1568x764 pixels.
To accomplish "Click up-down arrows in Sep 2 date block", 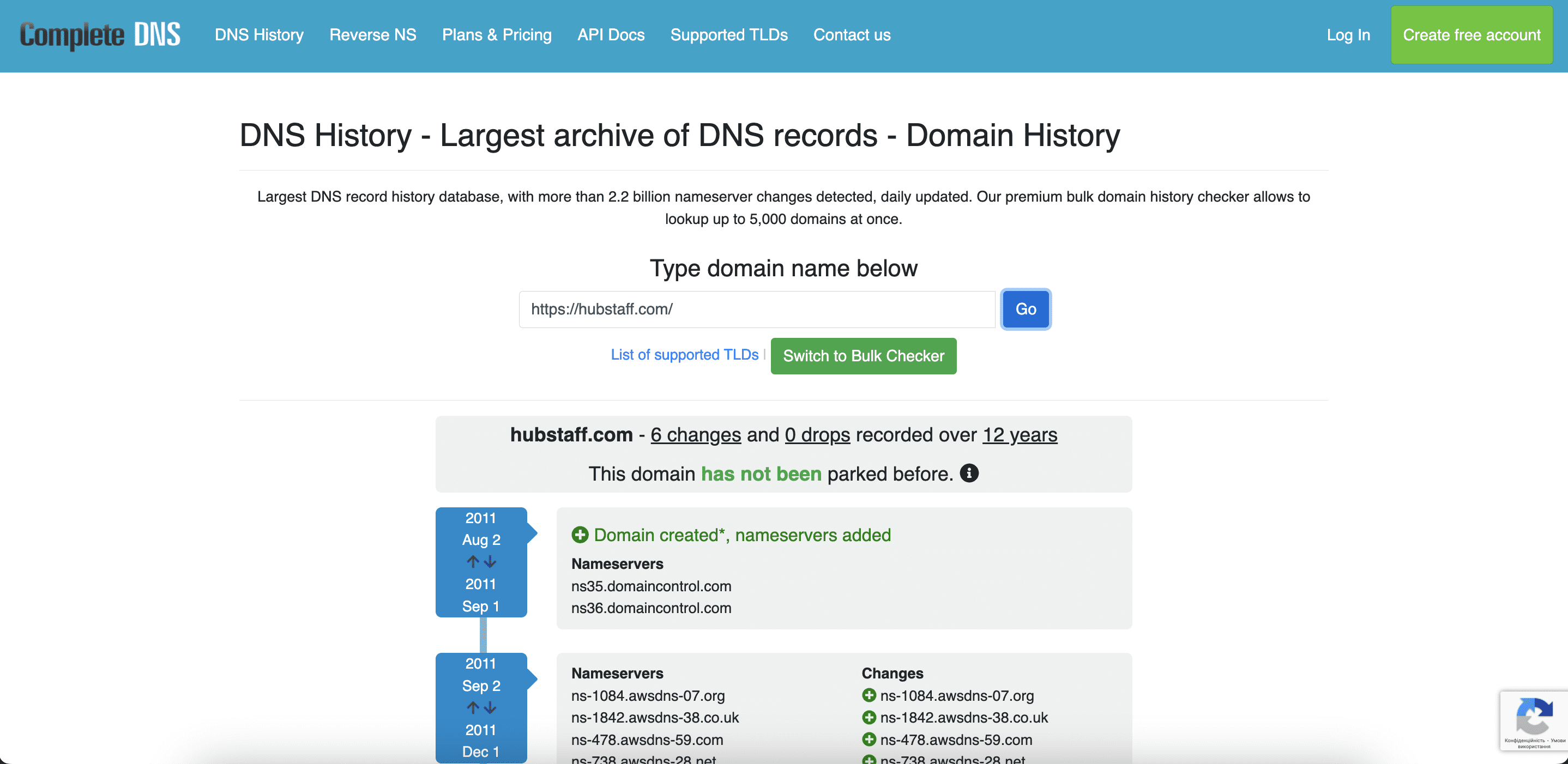I will pos(481,707).
